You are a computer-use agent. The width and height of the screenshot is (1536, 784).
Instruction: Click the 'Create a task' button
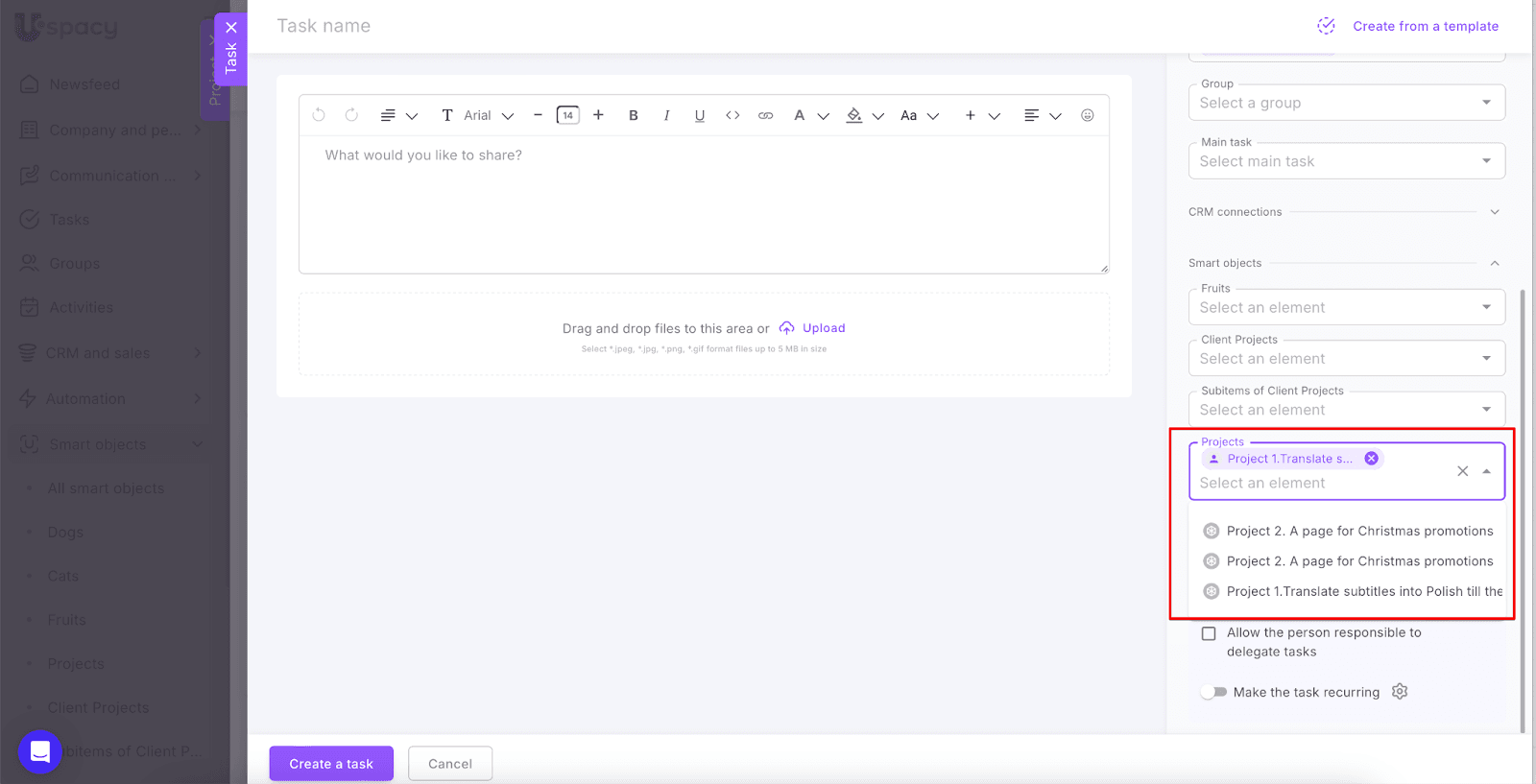[331, 764]
